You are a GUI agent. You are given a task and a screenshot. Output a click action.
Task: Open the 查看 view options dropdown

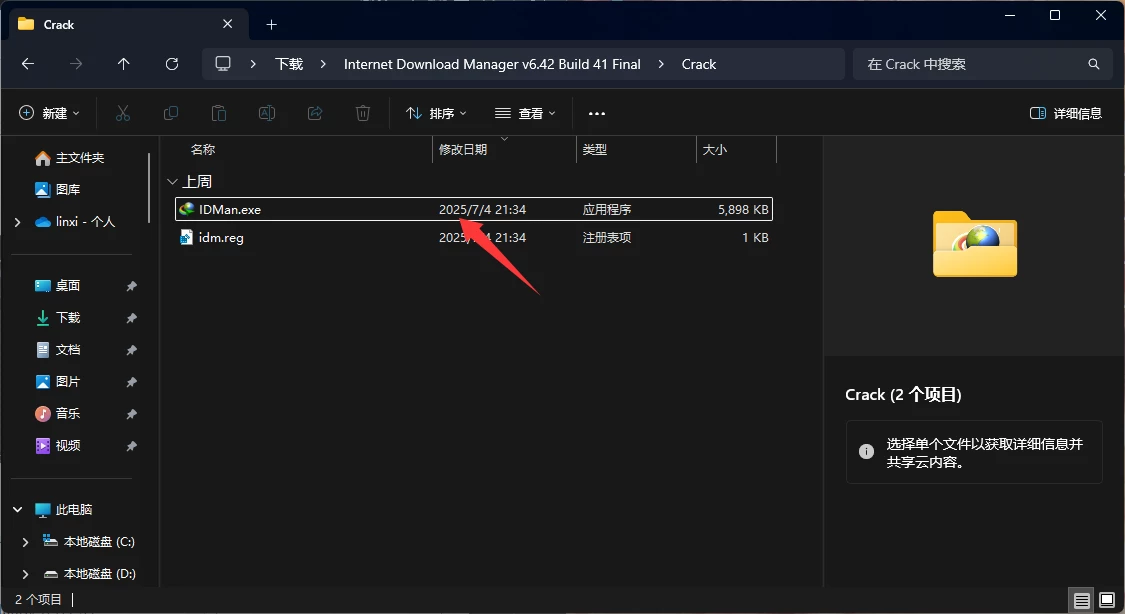tap(525, 112)
